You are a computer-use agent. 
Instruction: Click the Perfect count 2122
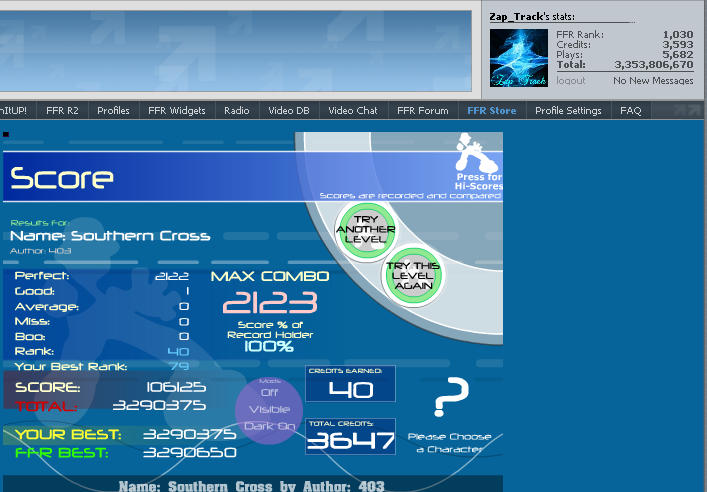pos(172,276)
